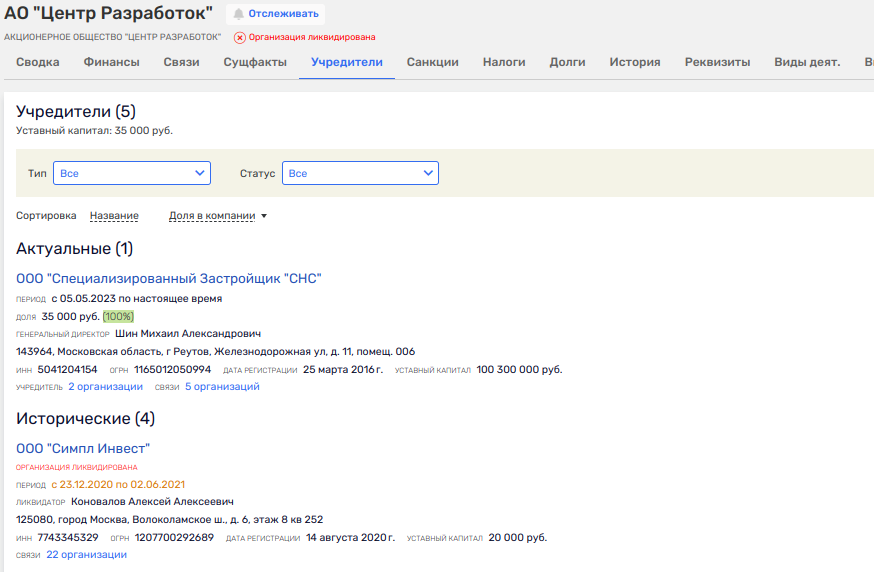Open the Тип filter dropdown
The height and width of the screenshot is (572, 874).
click(x=132, y=173)
